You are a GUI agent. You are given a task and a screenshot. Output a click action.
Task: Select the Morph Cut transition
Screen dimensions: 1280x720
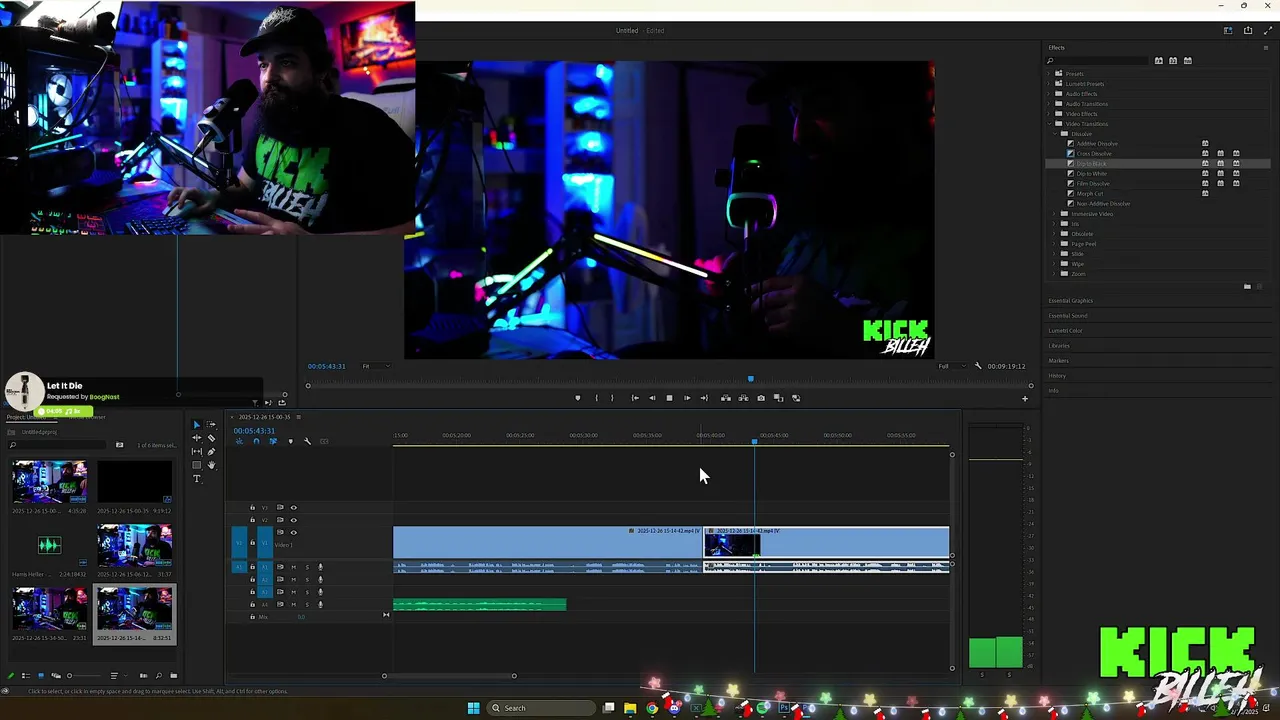(1090, 194)
